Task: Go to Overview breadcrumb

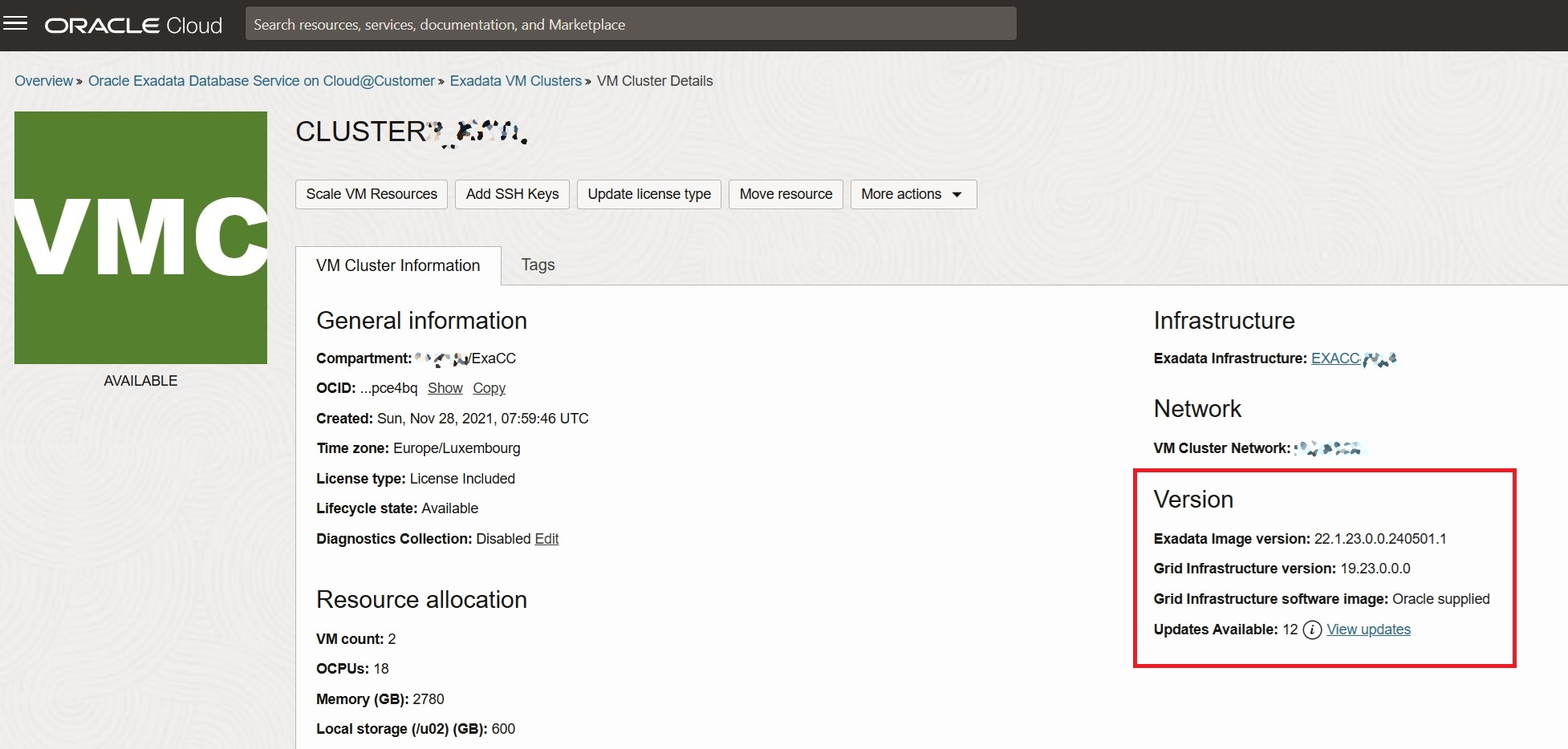Action: 43,81
